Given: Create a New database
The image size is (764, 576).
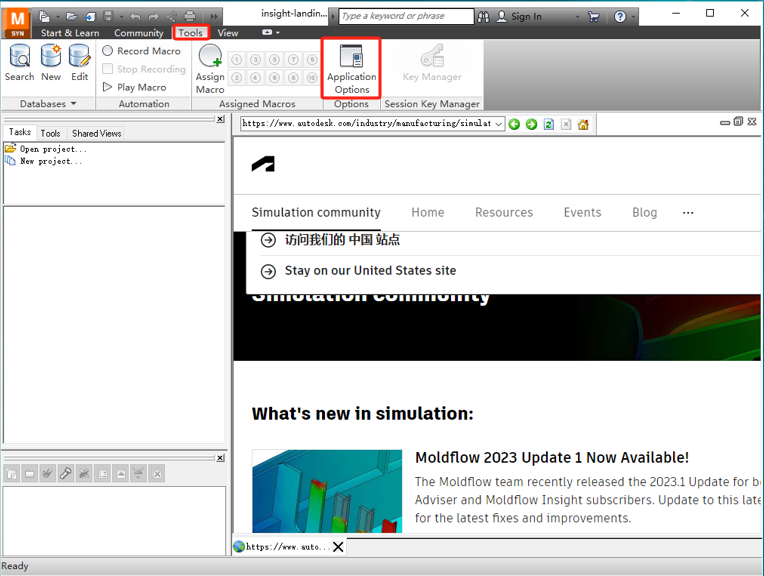Looking at the screenshot, I should (51, 62).
